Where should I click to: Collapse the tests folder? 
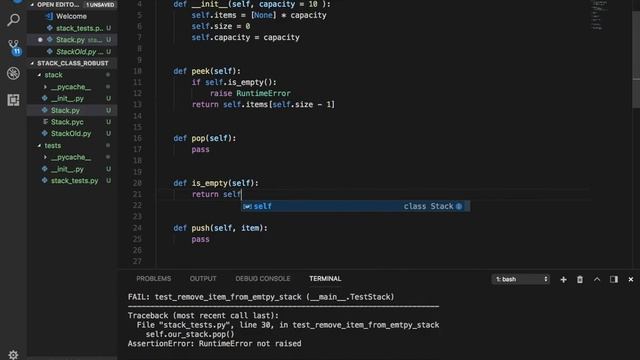(x=40, y=146)
